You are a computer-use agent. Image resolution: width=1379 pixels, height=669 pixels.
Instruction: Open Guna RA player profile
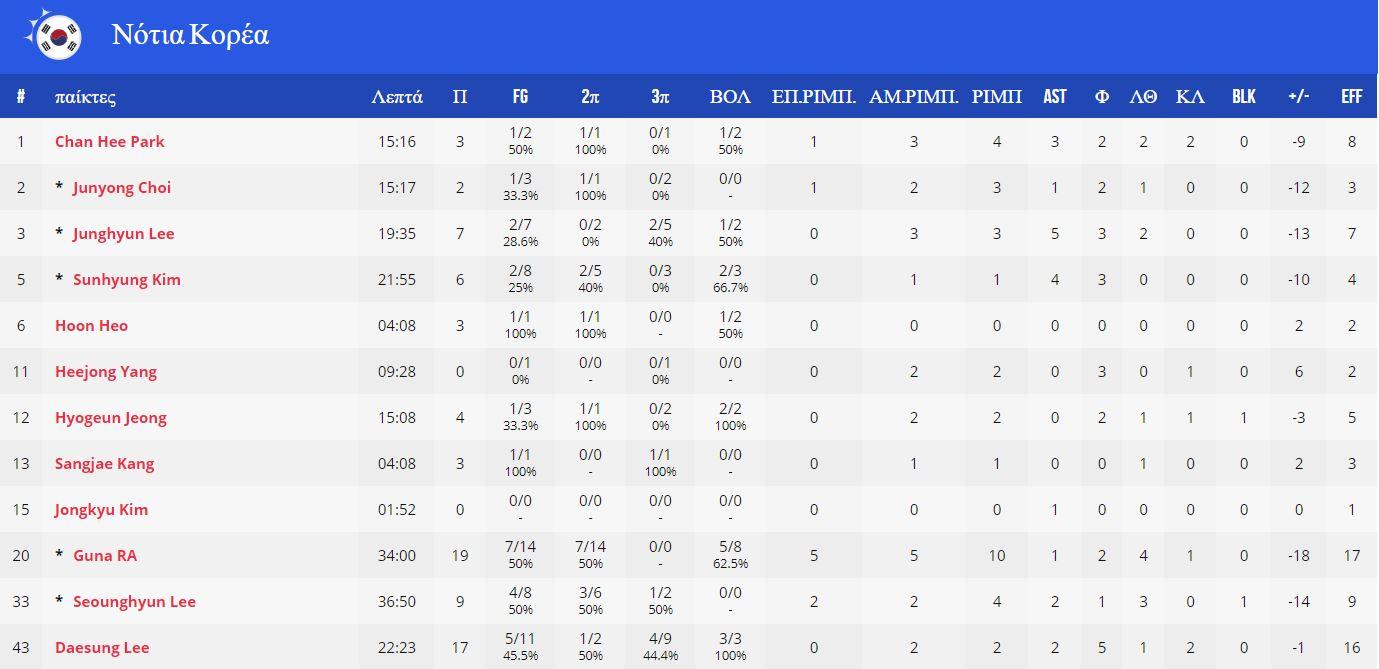tap(105, 556)
